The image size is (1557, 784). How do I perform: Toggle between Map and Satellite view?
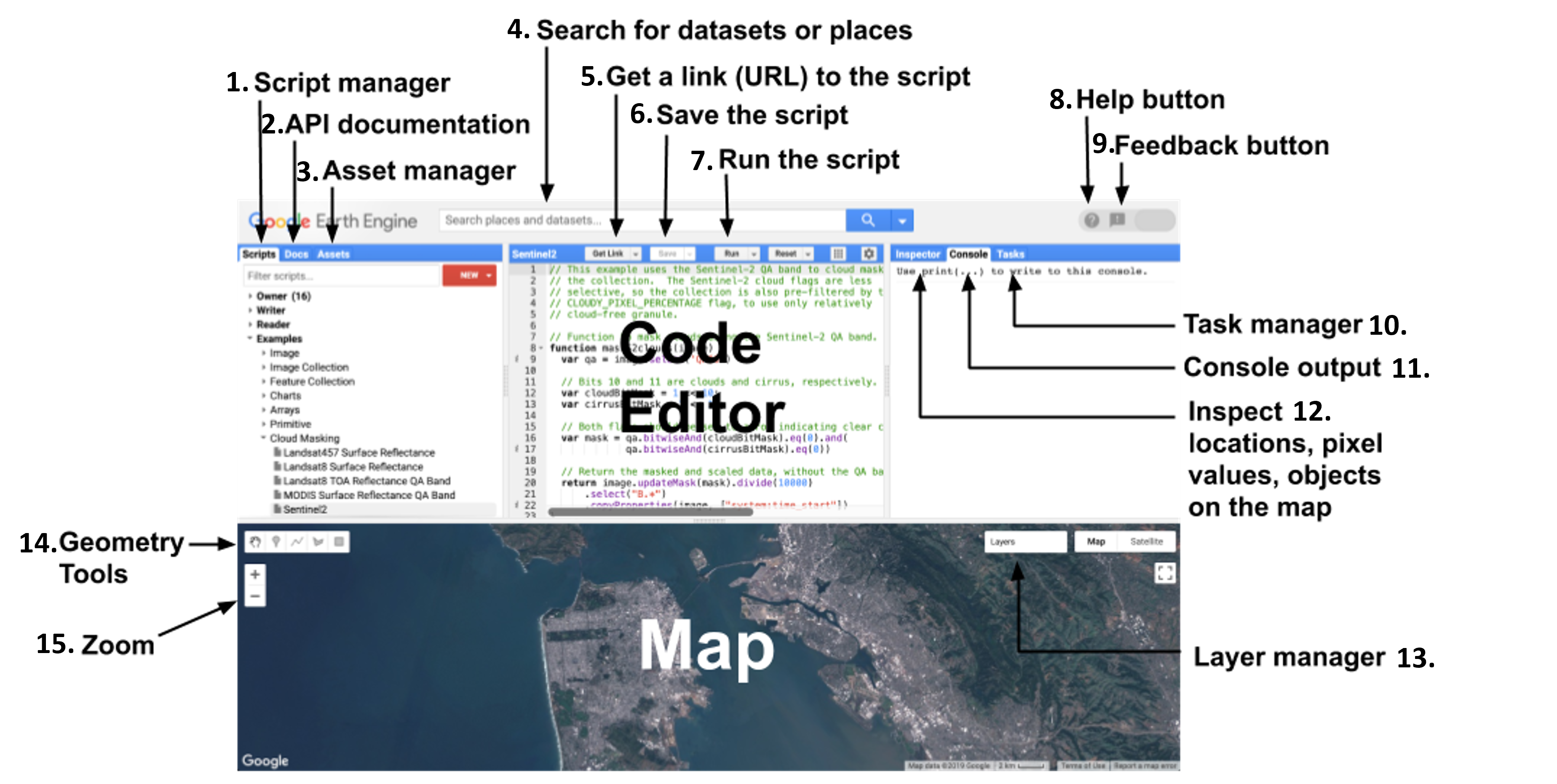pos(1147,541)
